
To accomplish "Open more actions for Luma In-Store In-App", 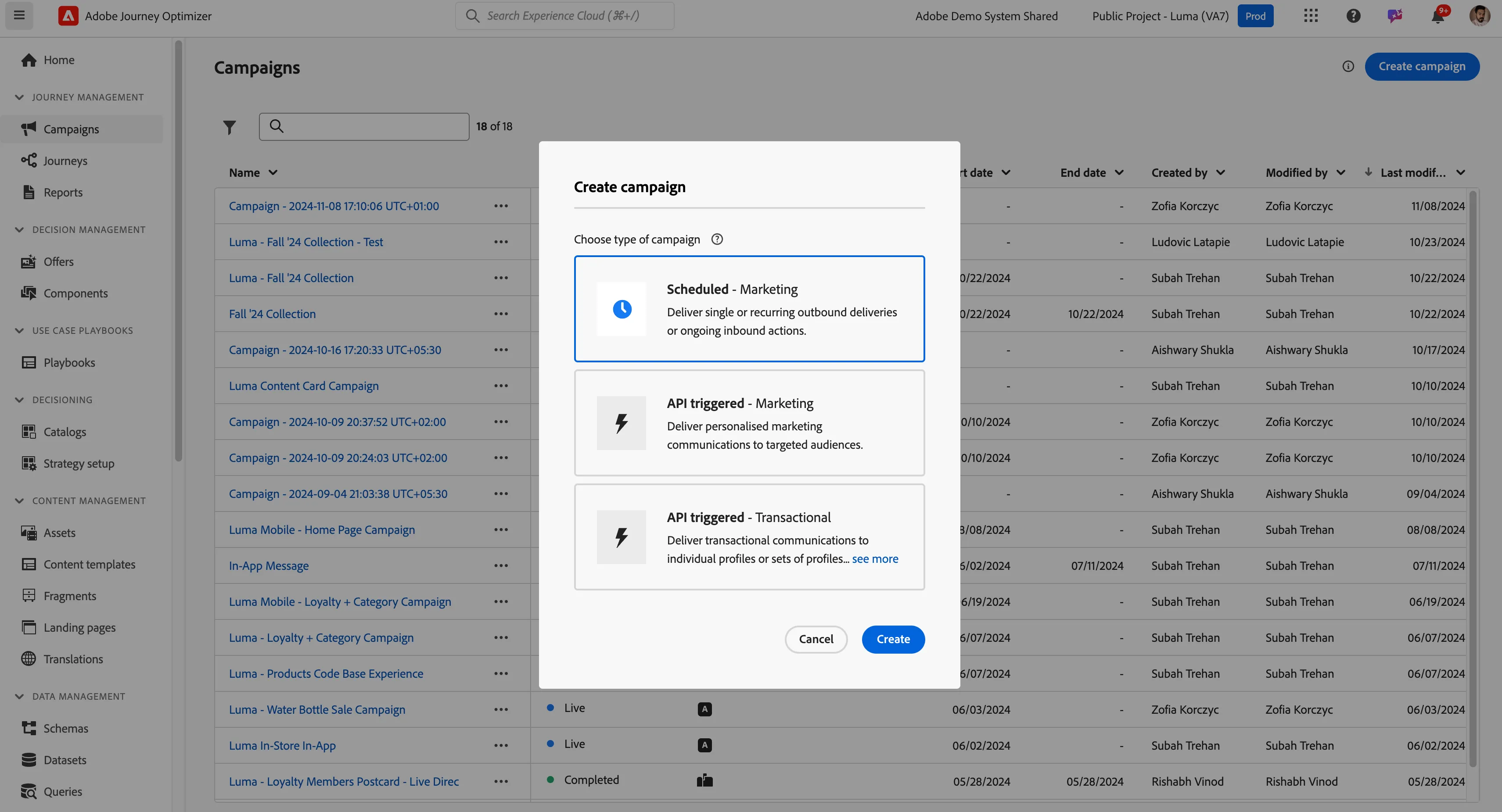I will 501,746.
